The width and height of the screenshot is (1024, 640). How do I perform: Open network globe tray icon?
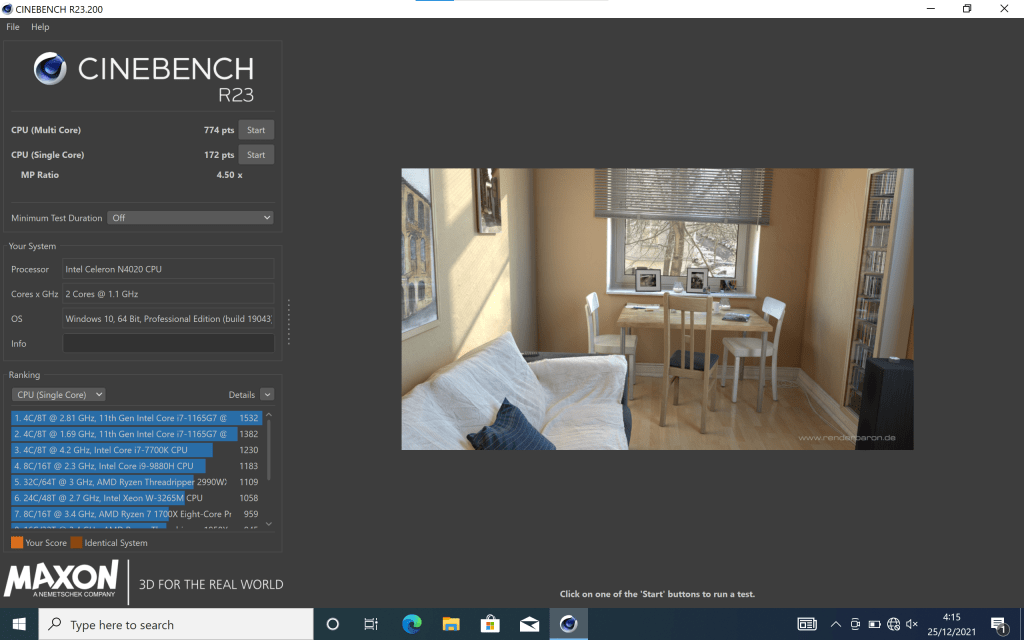click(893, 624)
